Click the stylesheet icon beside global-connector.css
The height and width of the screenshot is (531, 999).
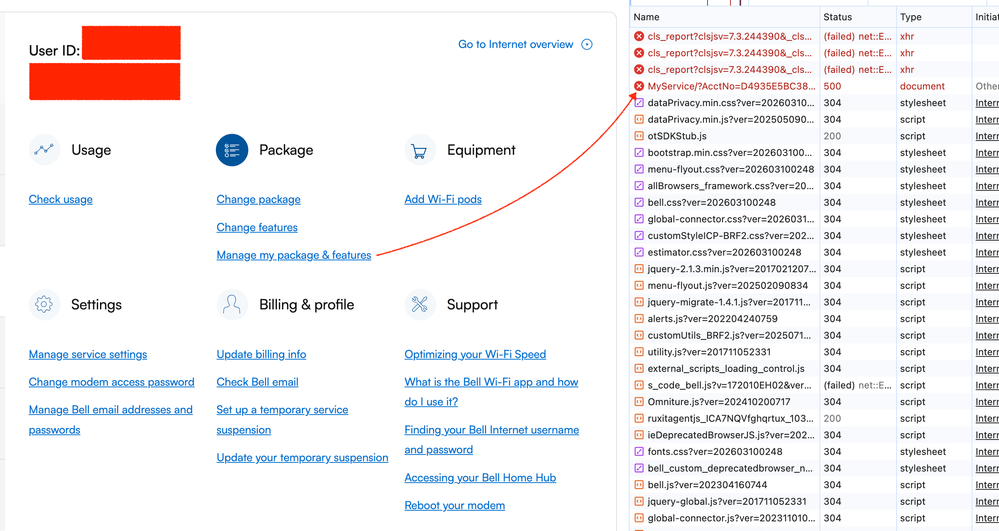pos(638,219)
